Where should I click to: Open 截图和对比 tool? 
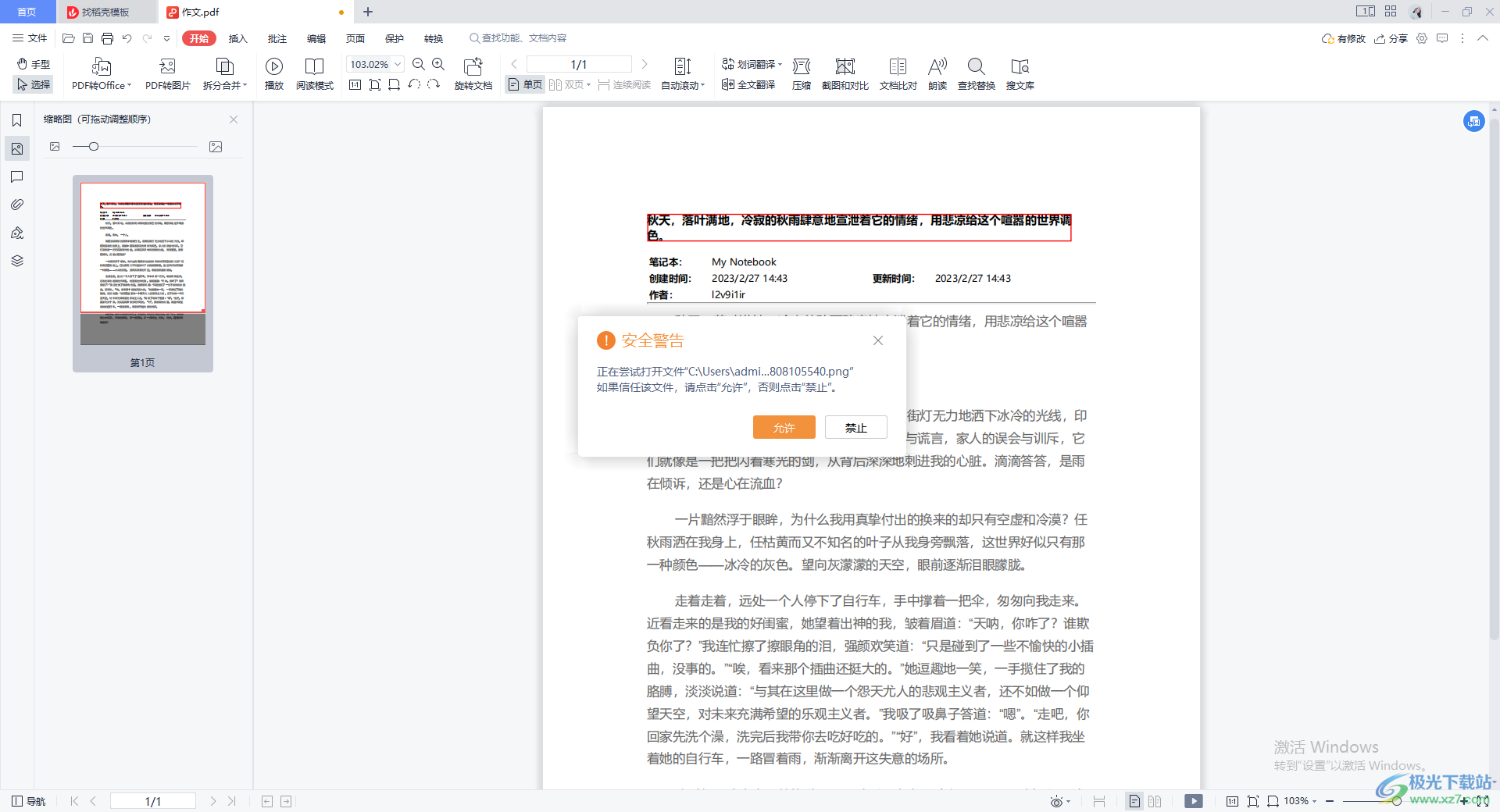[x=845, y=74]
